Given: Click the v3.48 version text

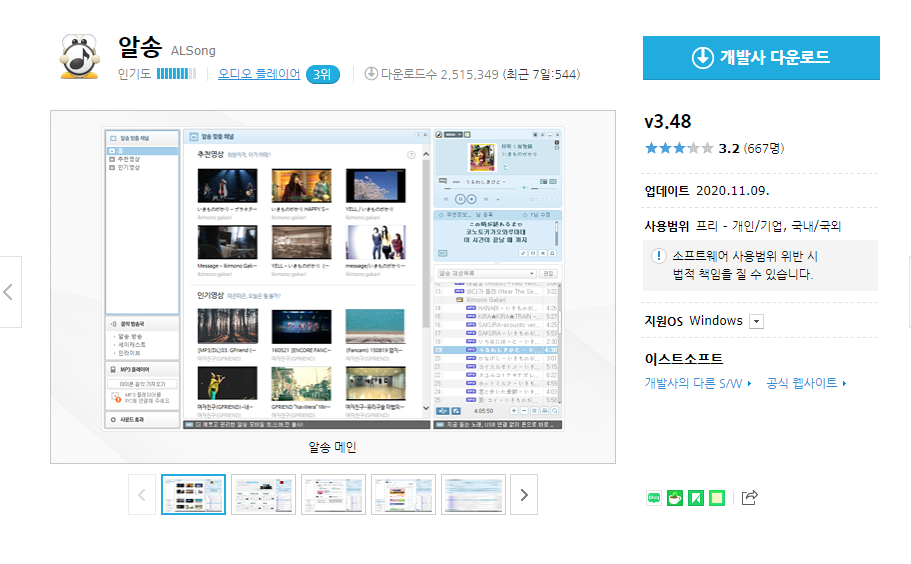Looking at the screenshot, I should [668, 121].
